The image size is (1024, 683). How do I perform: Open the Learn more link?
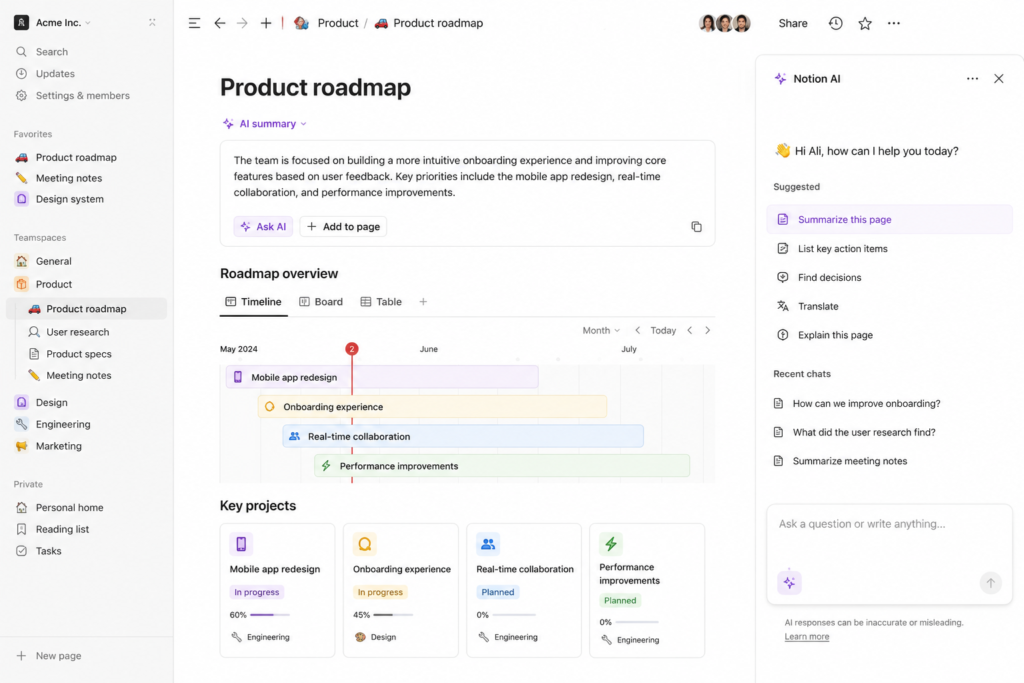807,637
